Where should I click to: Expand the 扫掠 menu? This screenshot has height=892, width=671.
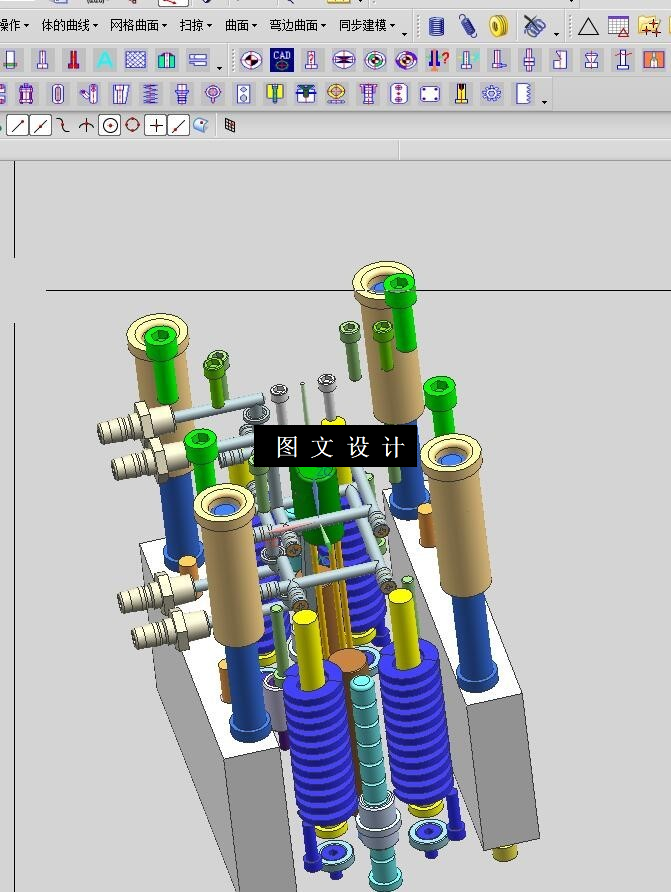196,25
